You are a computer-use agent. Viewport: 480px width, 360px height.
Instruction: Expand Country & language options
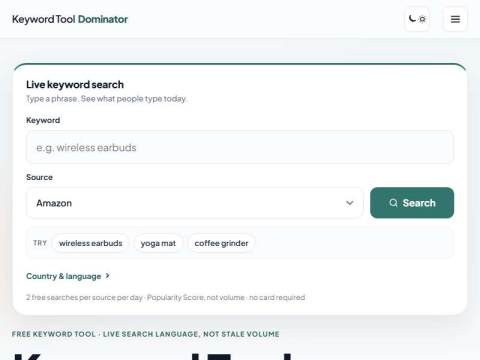coord(68,276)
